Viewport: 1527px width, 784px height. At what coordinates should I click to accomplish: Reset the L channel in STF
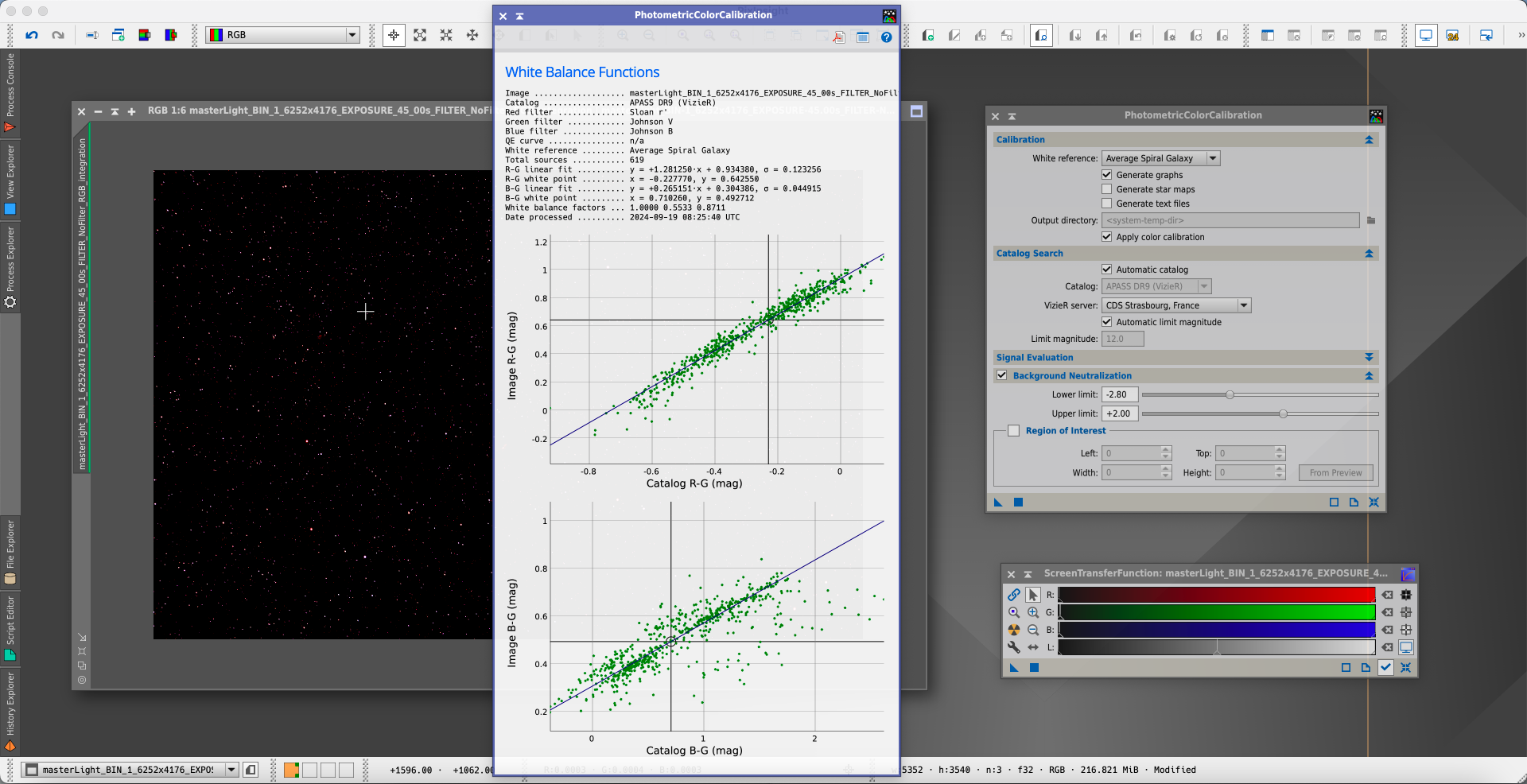click(1387, 647)
